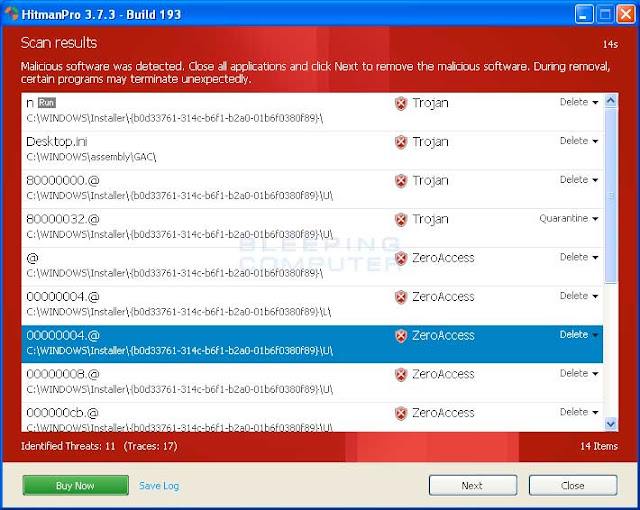Open Quarantine action dropdown for 80000032.@
Screen dimensions: 640x510
[569, 218]
